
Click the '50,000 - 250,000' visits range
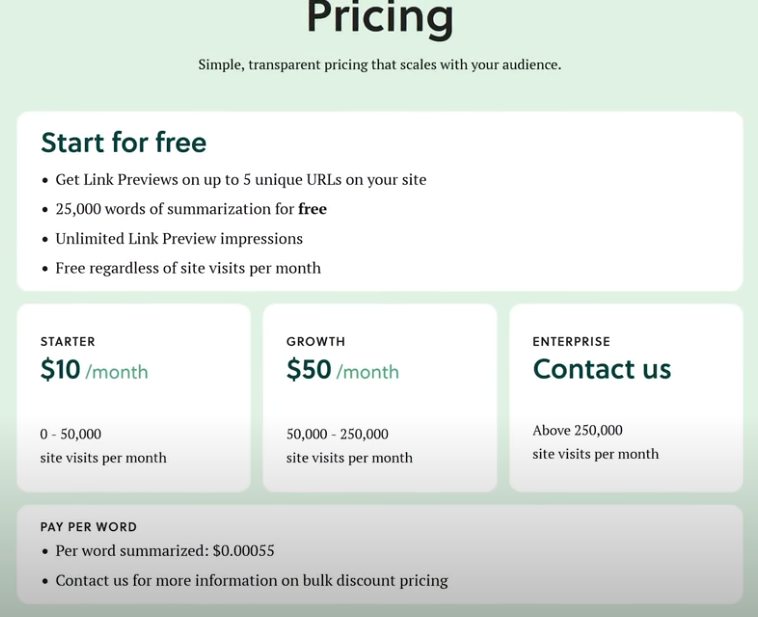(337, 434)
